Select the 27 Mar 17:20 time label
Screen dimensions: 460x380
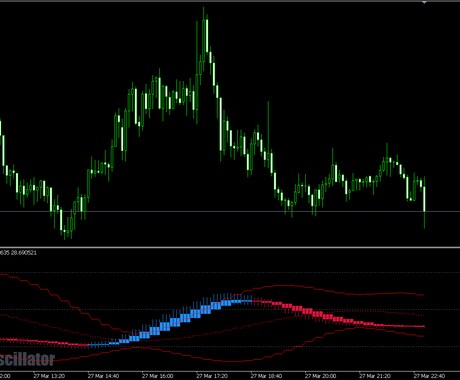point(212,376)
